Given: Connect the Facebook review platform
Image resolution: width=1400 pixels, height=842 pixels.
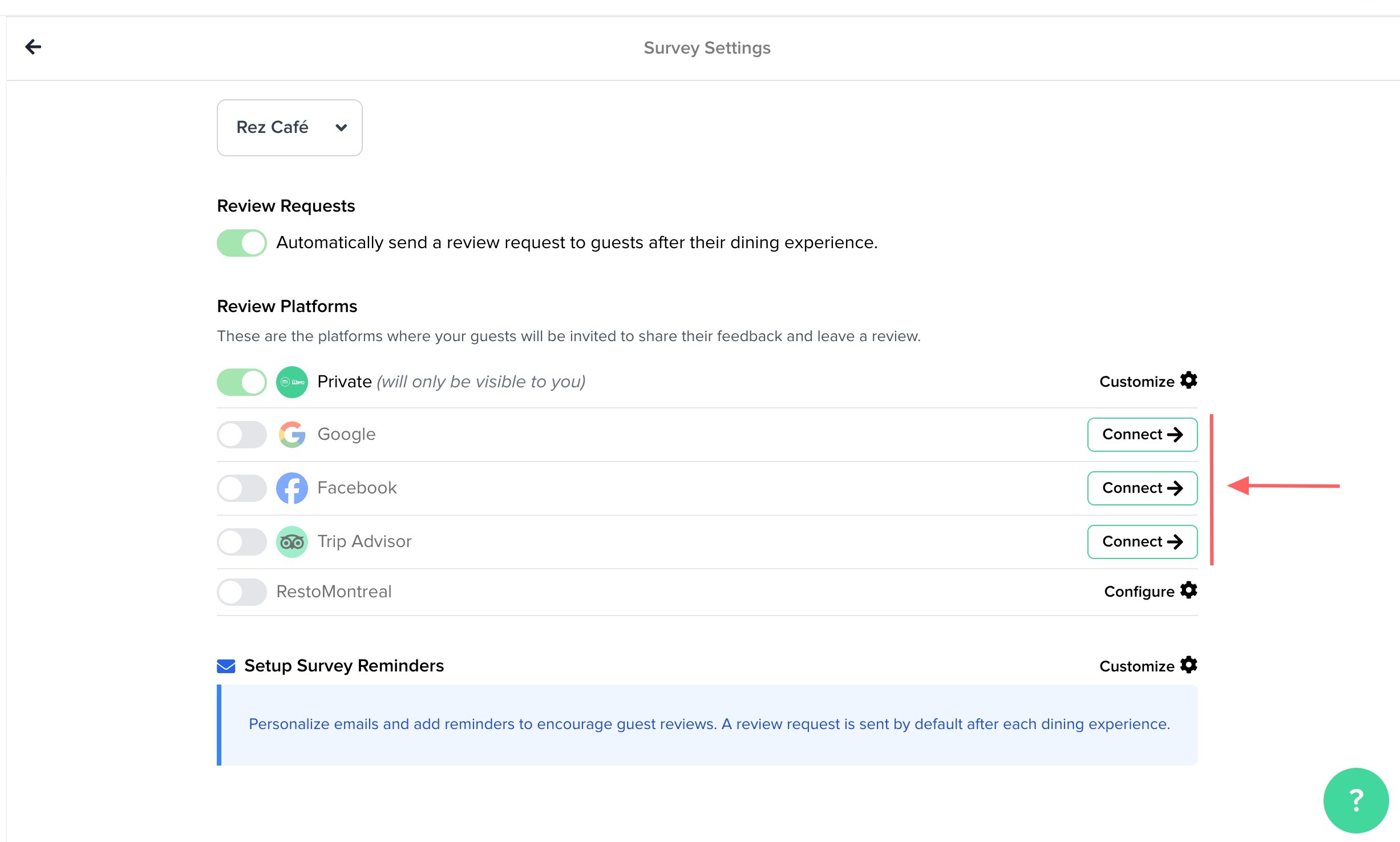Looking at the screenshot, I should tap(1142, 488).
